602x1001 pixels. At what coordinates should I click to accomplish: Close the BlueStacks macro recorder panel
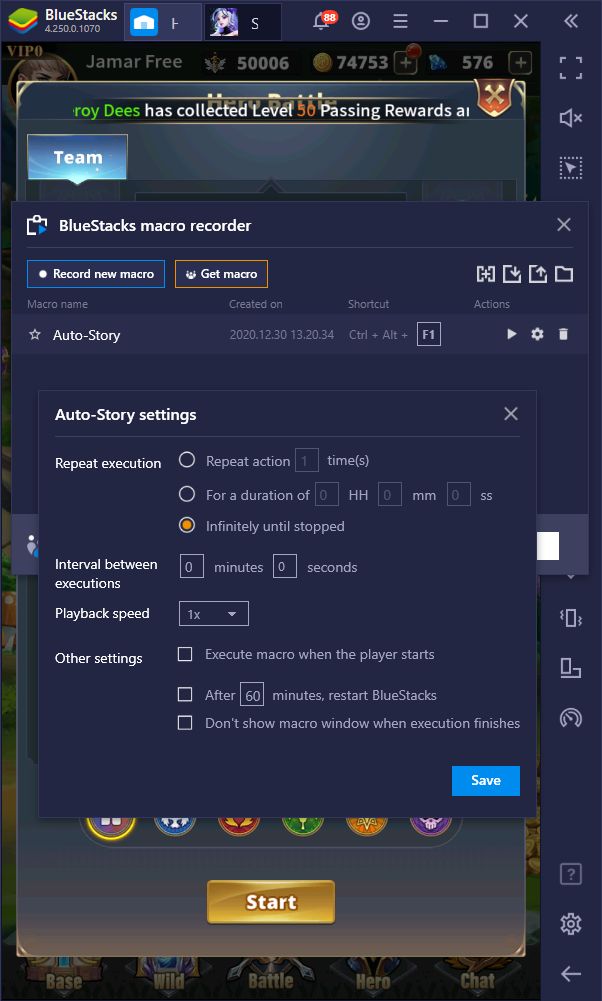564,225
